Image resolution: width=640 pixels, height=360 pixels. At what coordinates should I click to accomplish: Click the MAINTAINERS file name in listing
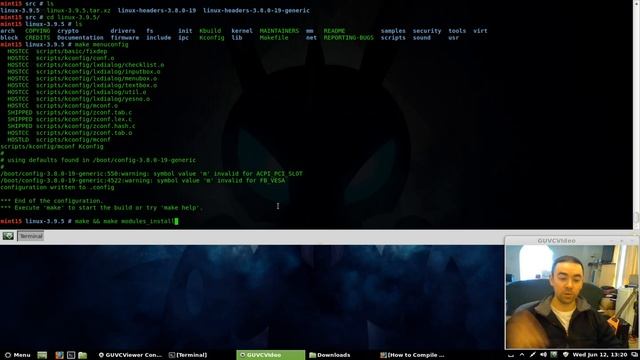[x=279, y=31]
